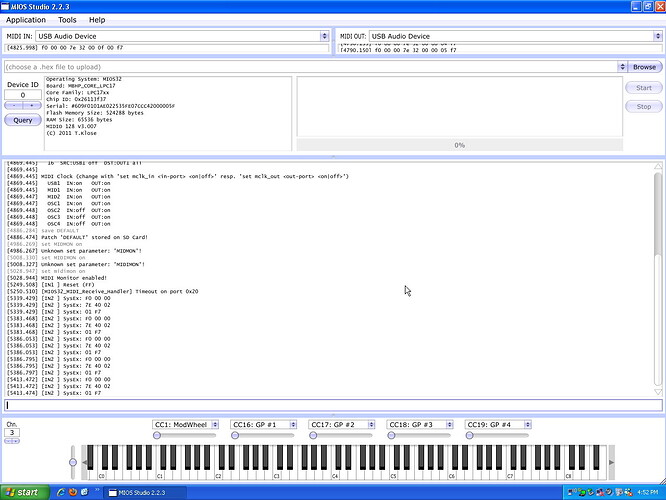
Task: Click the third quick launch icon beside Firefox
Action: [85, 492]
